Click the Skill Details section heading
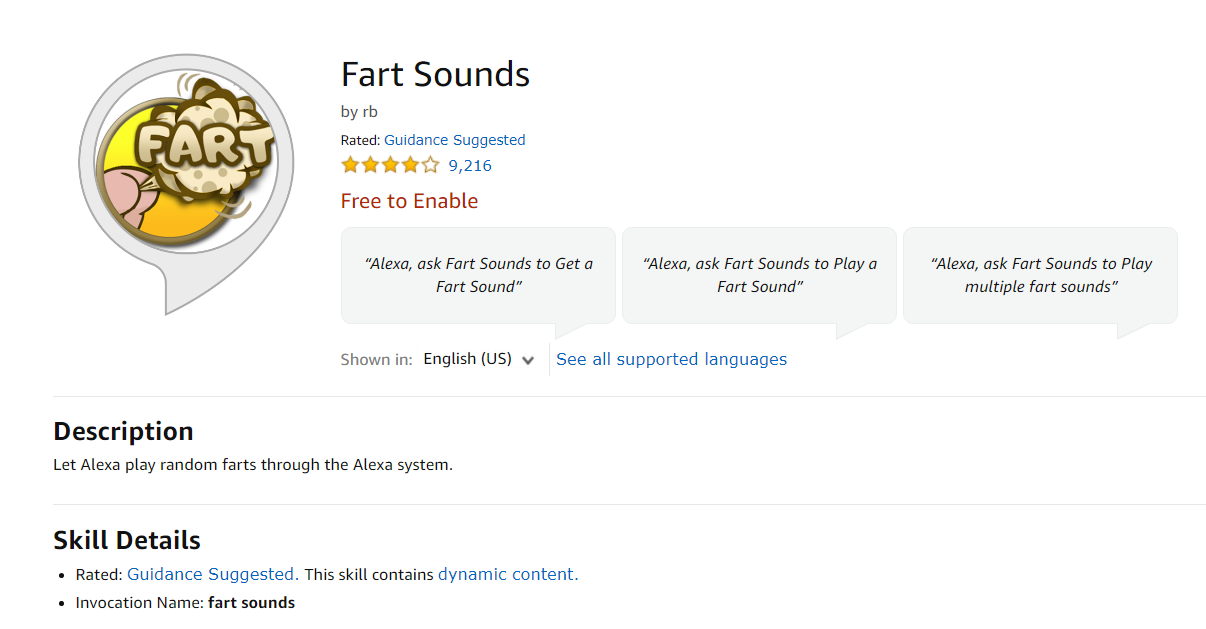Viewport: 1206px width, 629px height. 127,540
